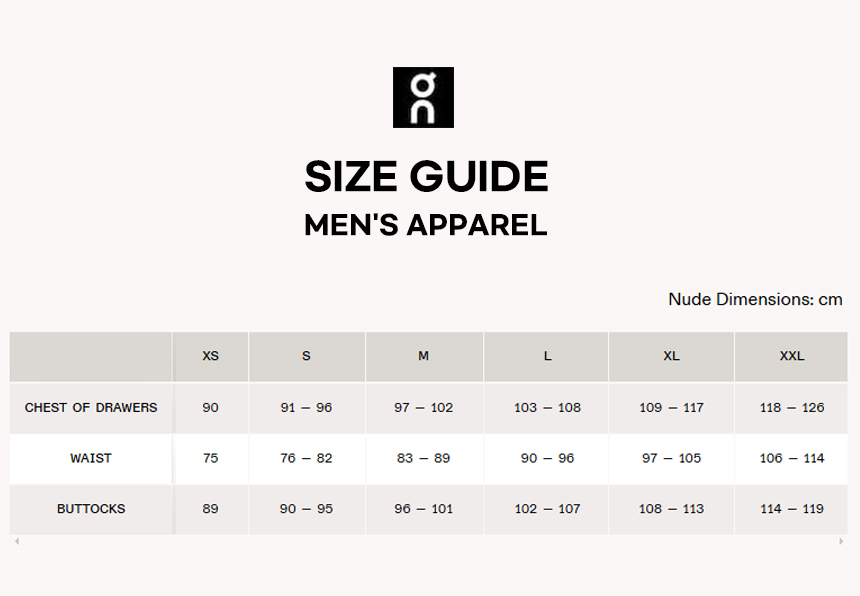
Task: Click the SIZE GUIDE heading
Action: point(426,177)
